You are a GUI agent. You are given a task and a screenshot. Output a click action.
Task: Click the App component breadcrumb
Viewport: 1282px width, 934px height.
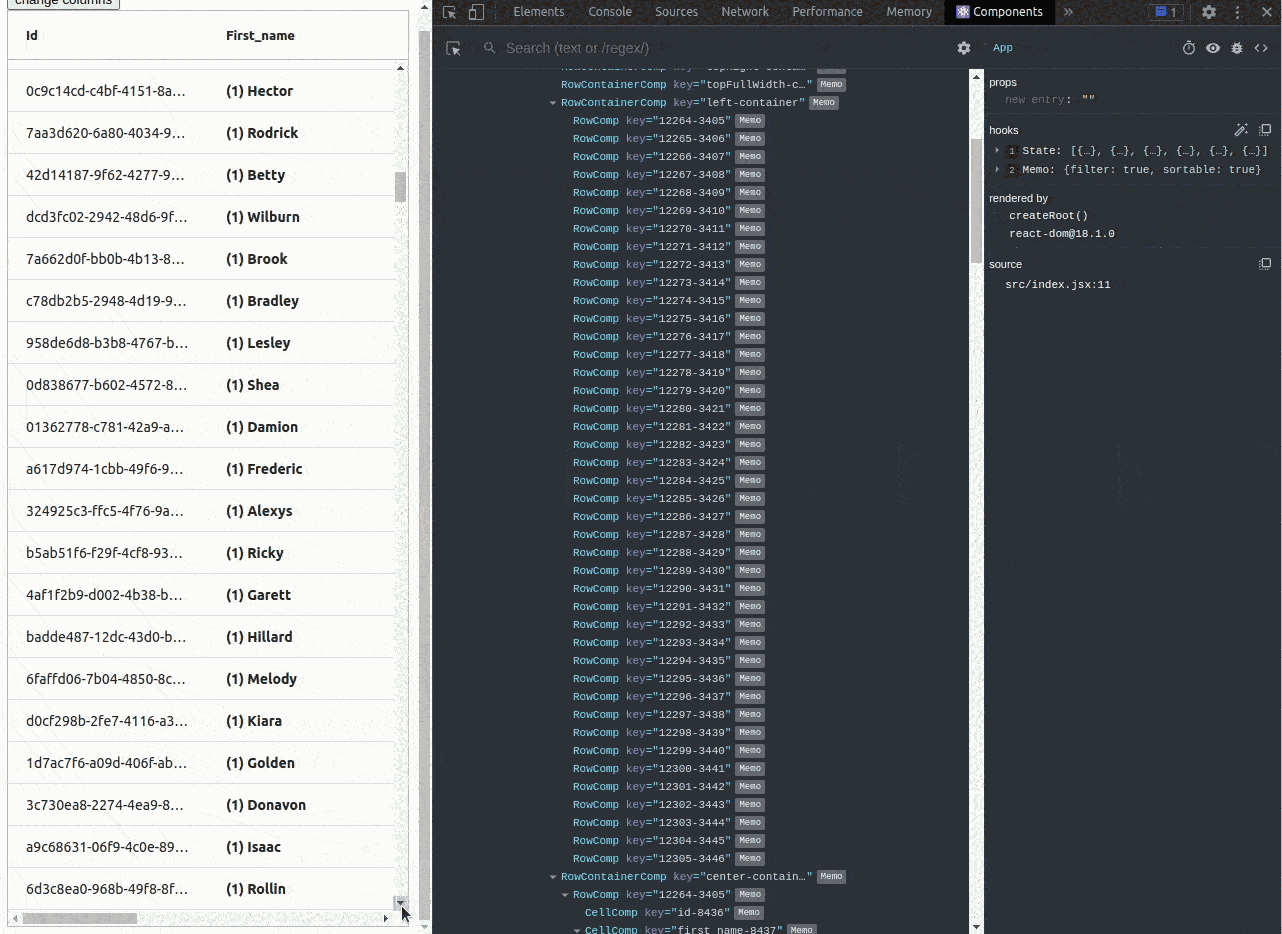point(1002,48)
